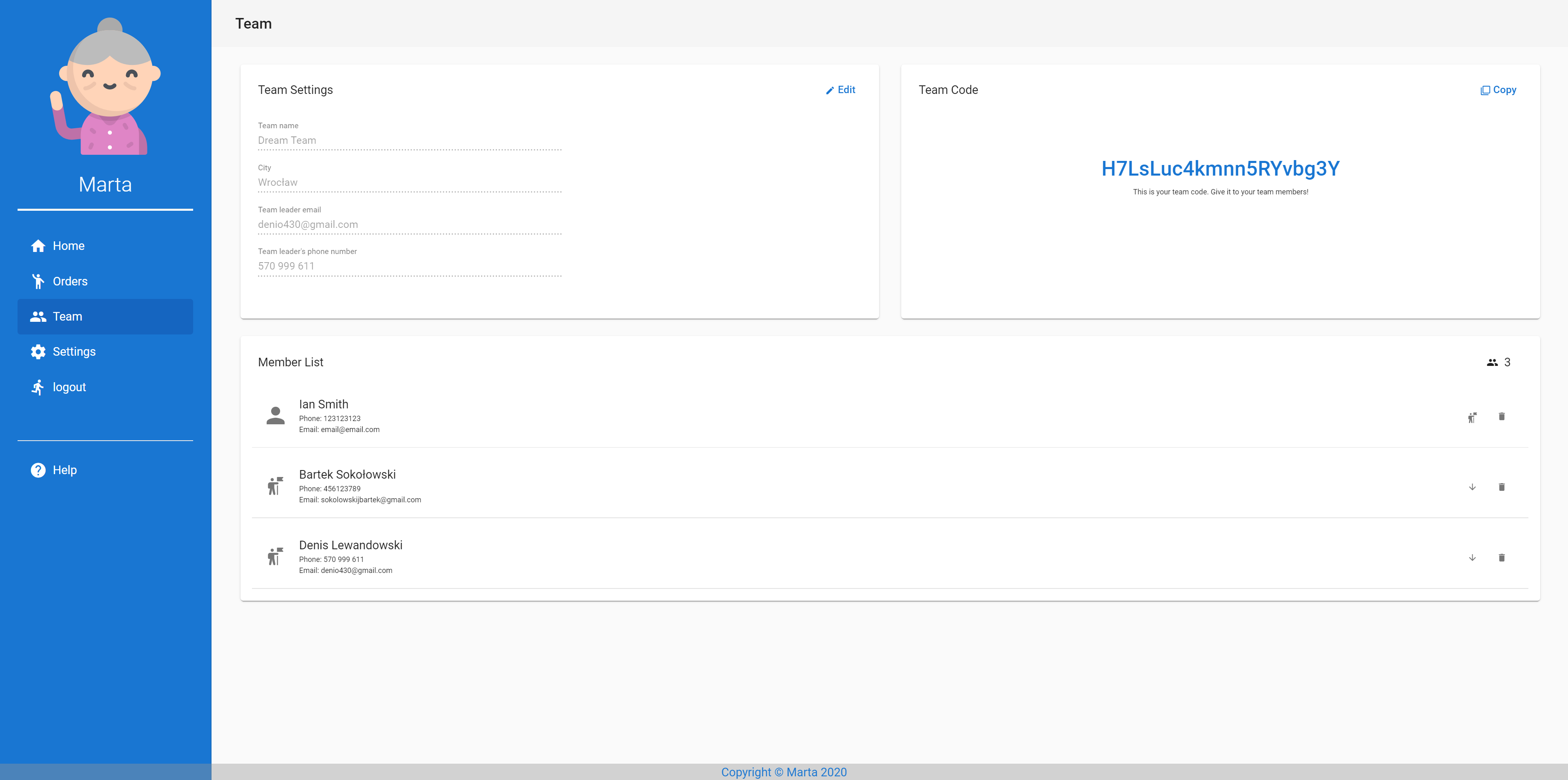Open the Orders section
The width and height of the screenshot is (1568, 780).
[69, 281]
